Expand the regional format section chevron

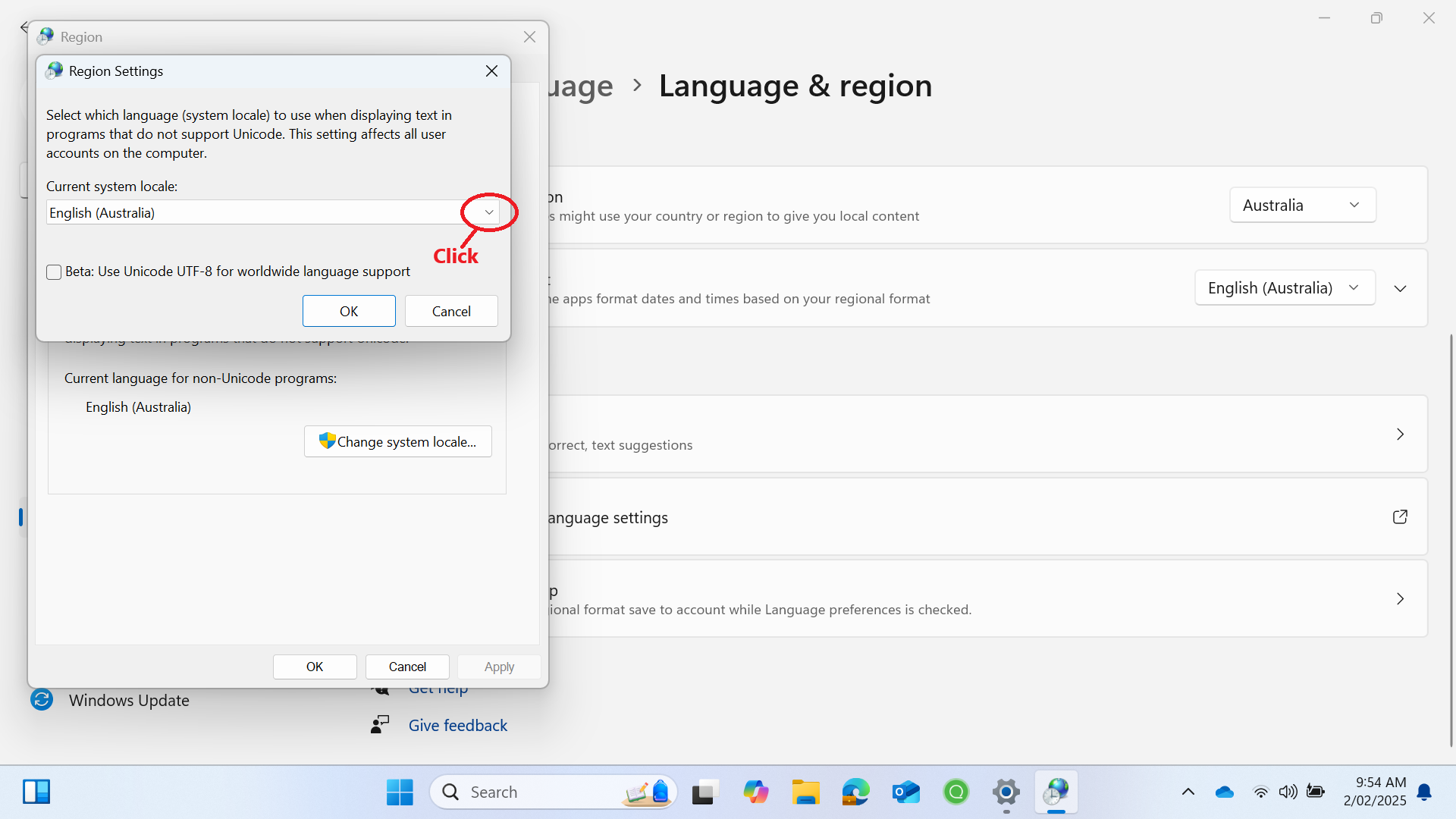pos(1400,289)
